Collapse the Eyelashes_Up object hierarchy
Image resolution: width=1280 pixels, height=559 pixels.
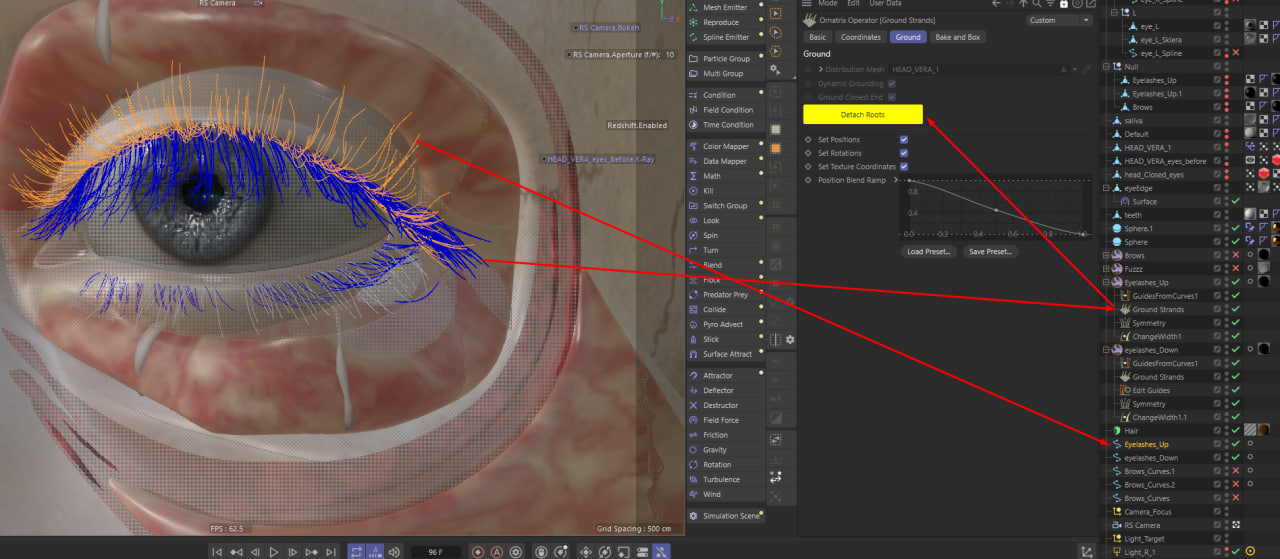coord(1106,283)
